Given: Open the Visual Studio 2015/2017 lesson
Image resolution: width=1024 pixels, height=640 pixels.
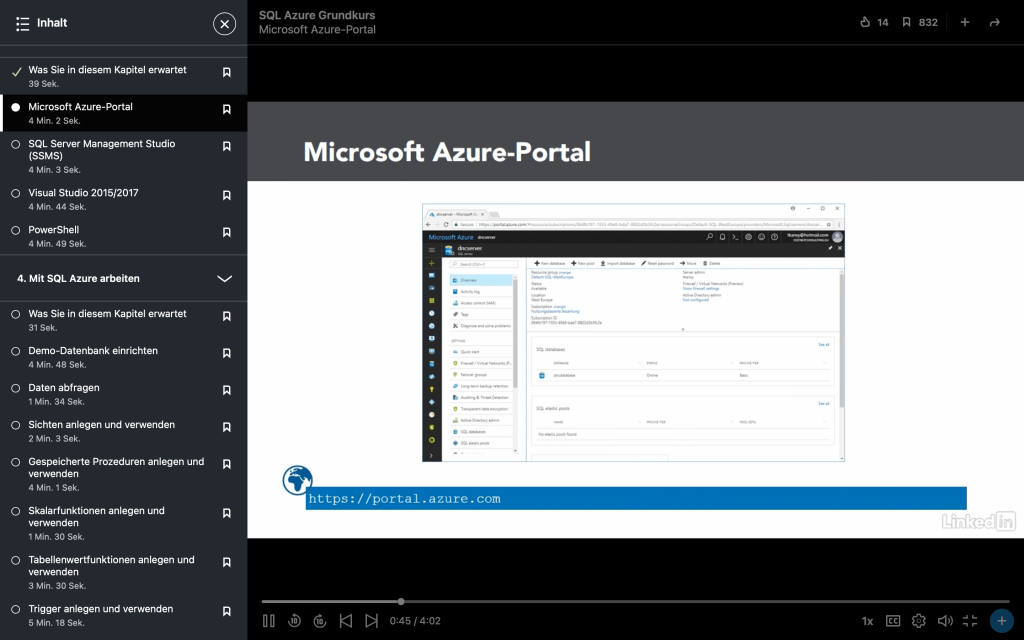Looking at the screenshot, I should [84, 193].
